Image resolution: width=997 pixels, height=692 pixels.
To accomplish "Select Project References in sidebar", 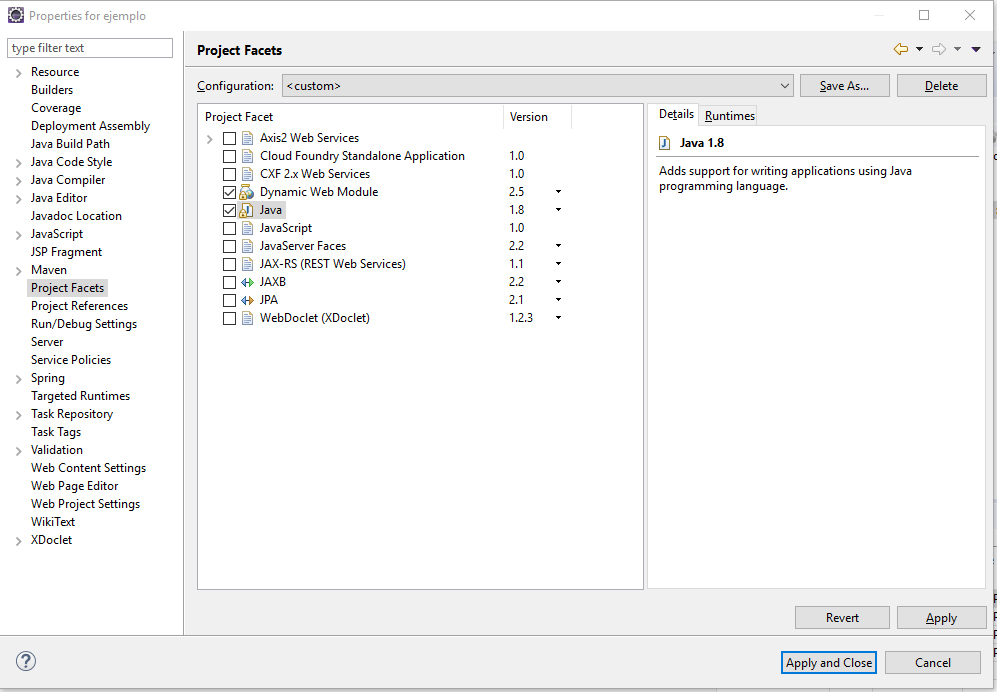I will (79, 306).
